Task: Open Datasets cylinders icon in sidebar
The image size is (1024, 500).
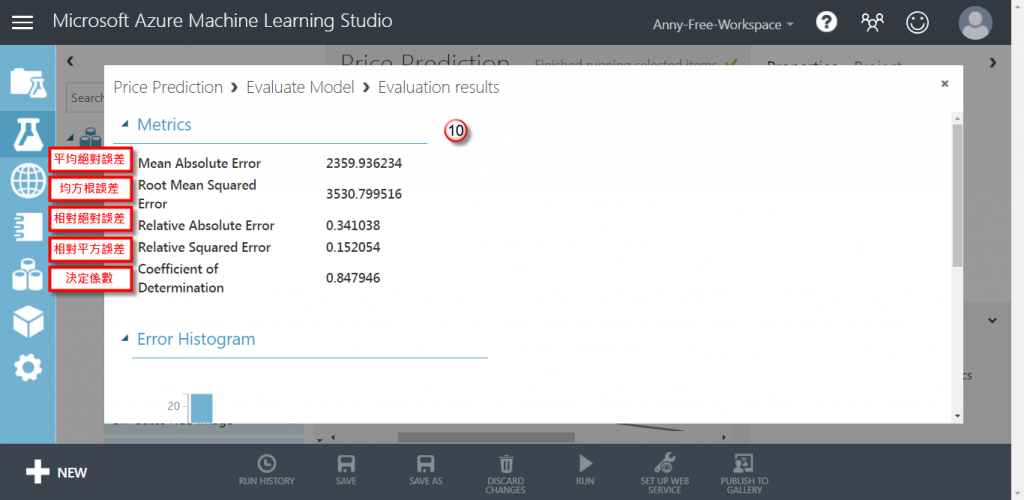Action: pos(27,274)
